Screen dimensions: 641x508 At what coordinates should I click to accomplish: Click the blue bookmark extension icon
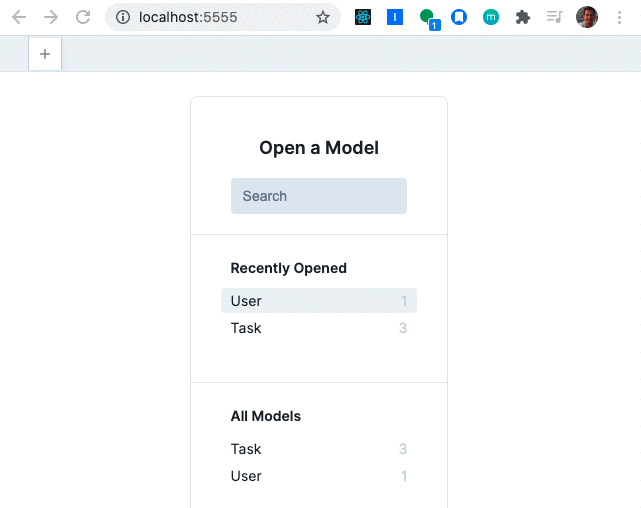point(459,17)
